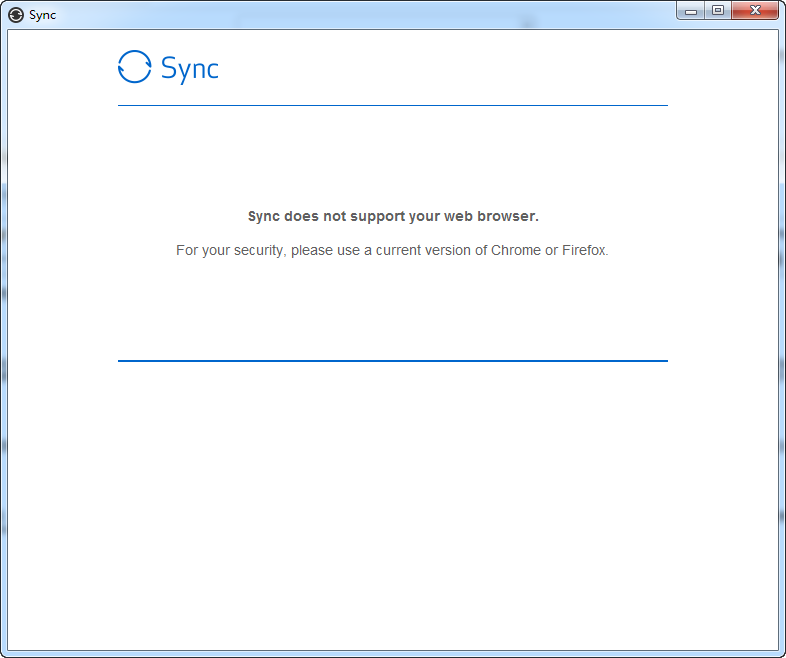Screen dimensions: 786x658
Task: Click the blue circular arrows Sync logo
Action: point(134,67)
